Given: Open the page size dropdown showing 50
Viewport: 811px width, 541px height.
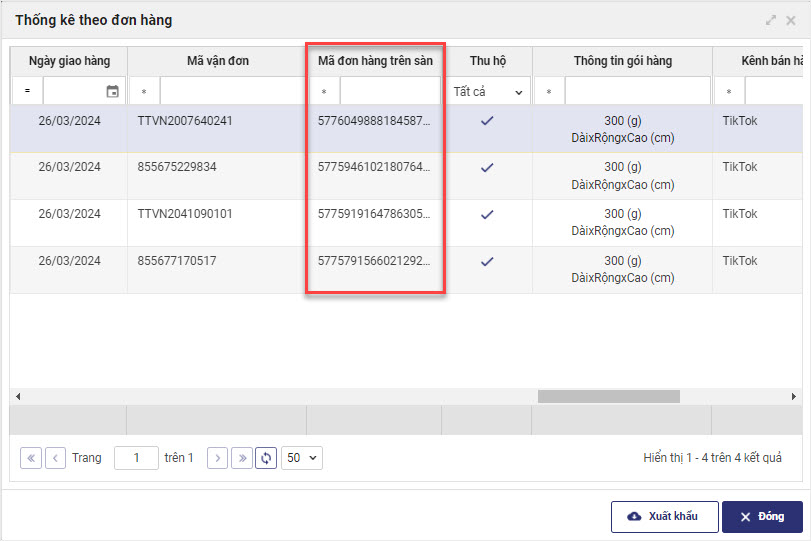Looking at the screenshot, I should [302, 458].
